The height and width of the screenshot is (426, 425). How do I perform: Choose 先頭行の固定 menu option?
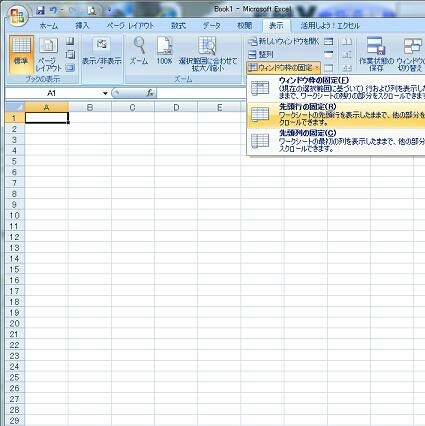[336, 114]
